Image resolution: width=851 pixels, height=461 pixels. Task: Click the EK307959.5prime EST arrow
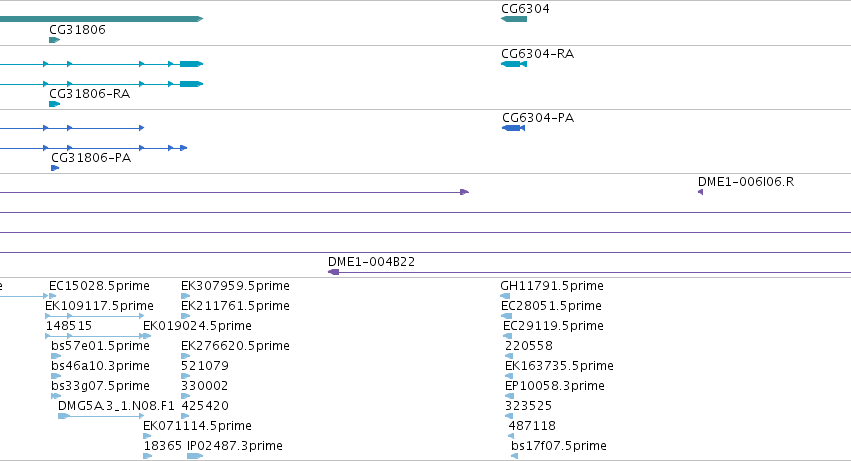coord(186,296)
